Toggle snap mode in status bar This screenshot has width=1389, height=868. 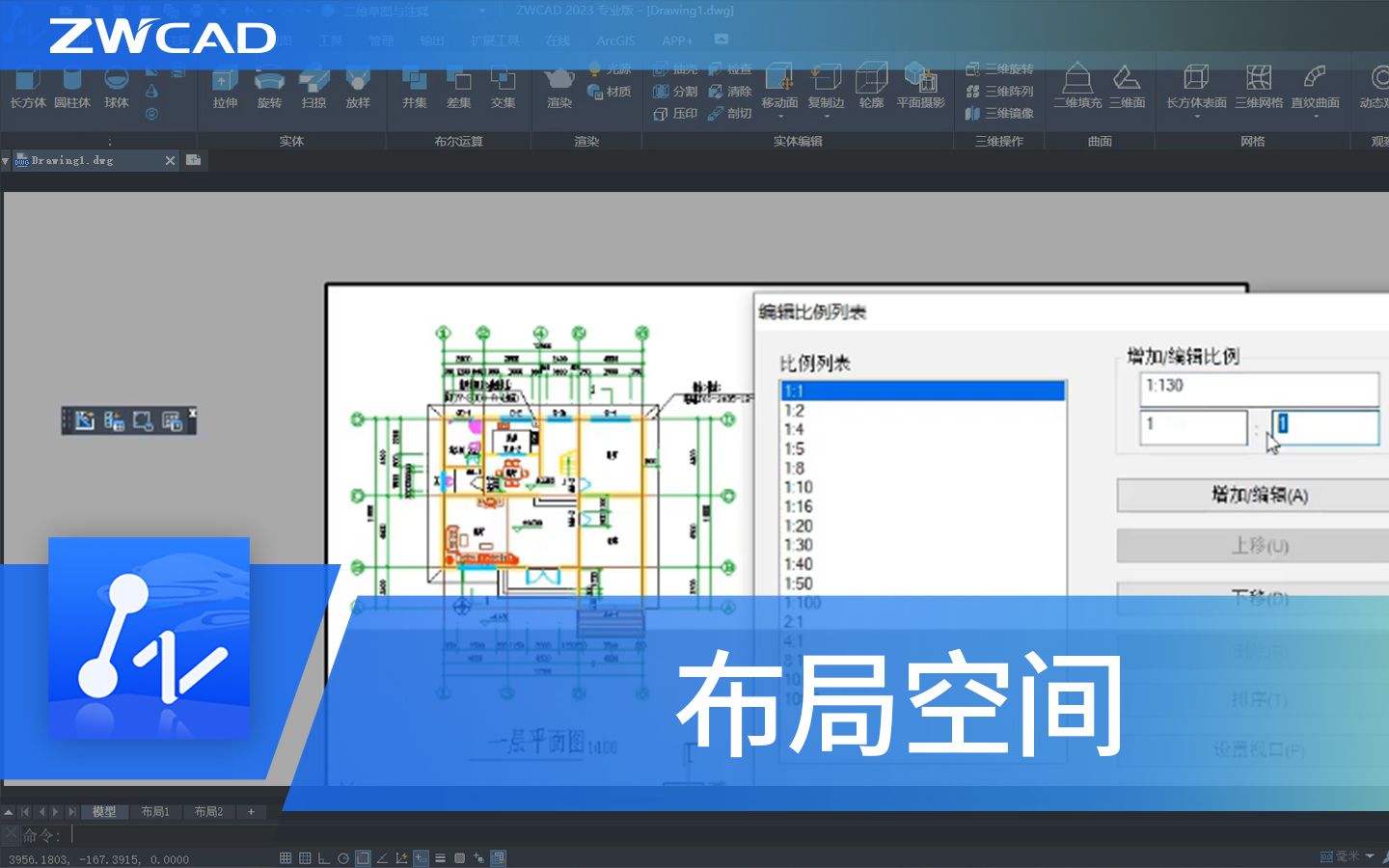(286, 857)
